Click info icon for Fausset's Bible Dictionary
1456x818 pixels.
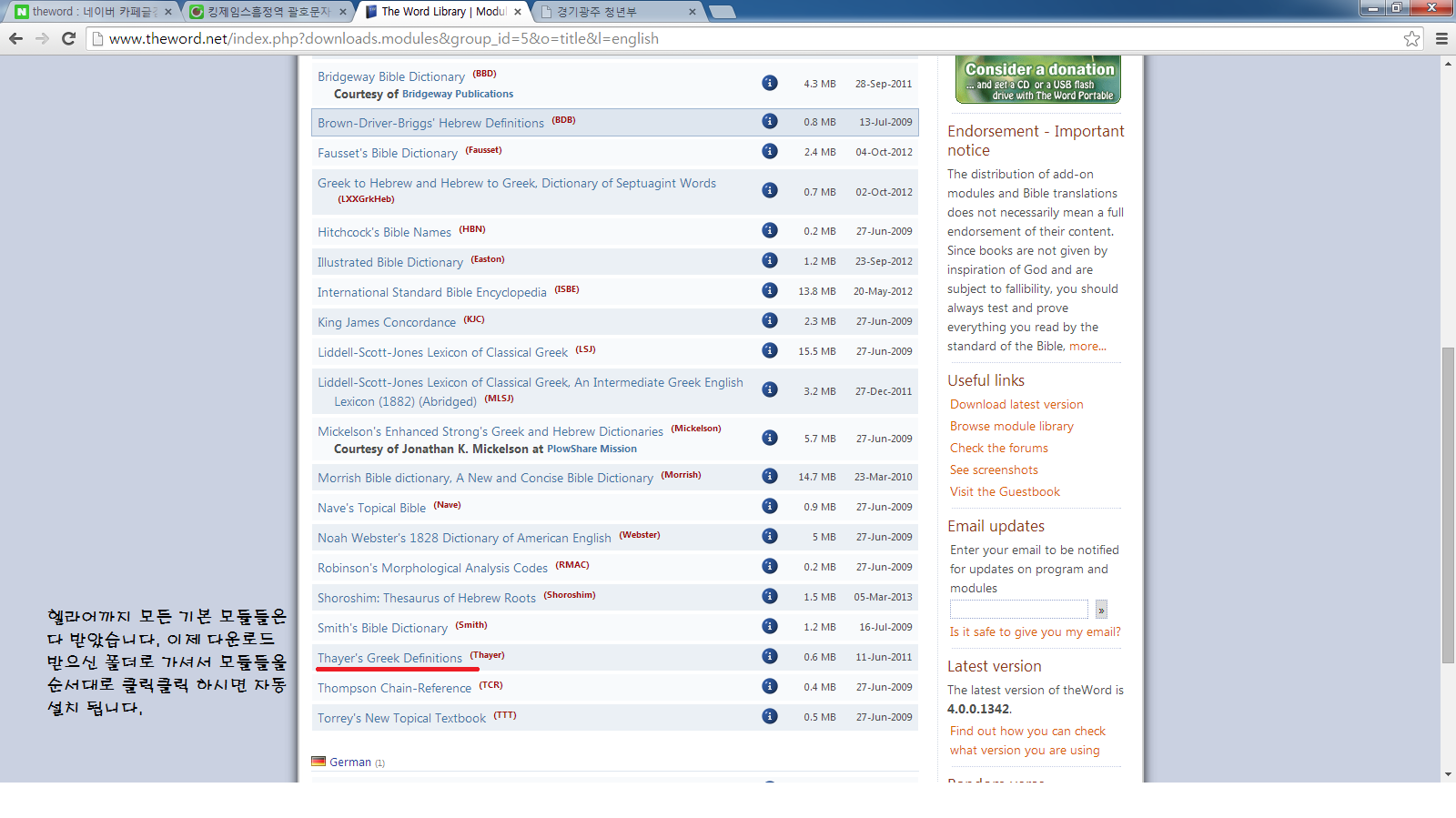tap(770, 151)
